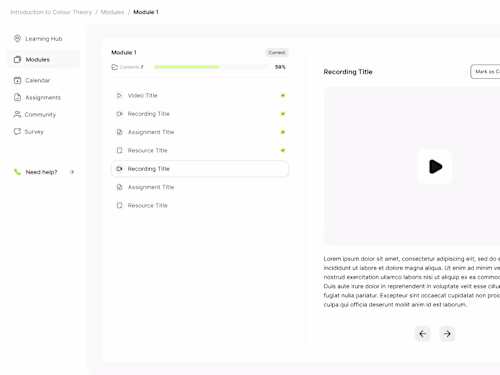
Task: Select Modules in the sidebar
Action: 43,59
